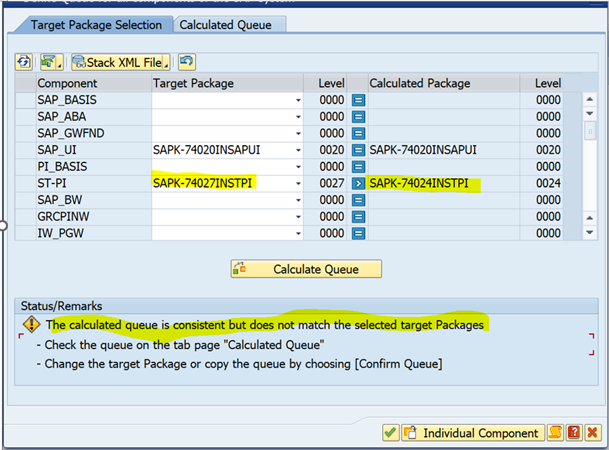This screenshot has width=609, height=450.
Task: Select the ST-PI component cell
Action: click(x=94, y=183)
